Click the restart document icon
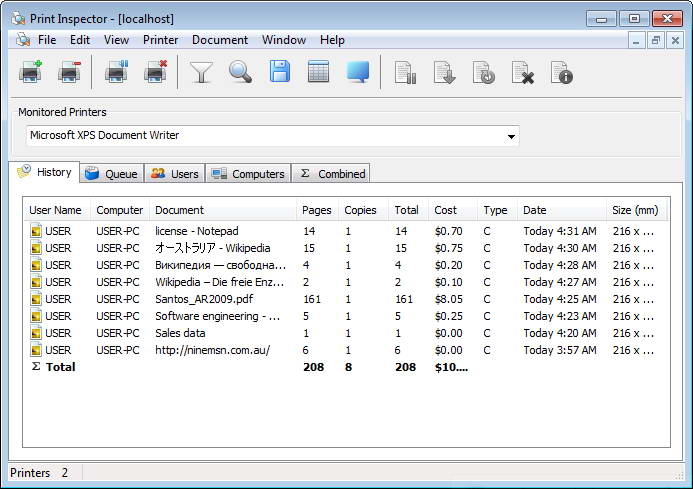Screen dimensions: 693x489 click(484, 73)
